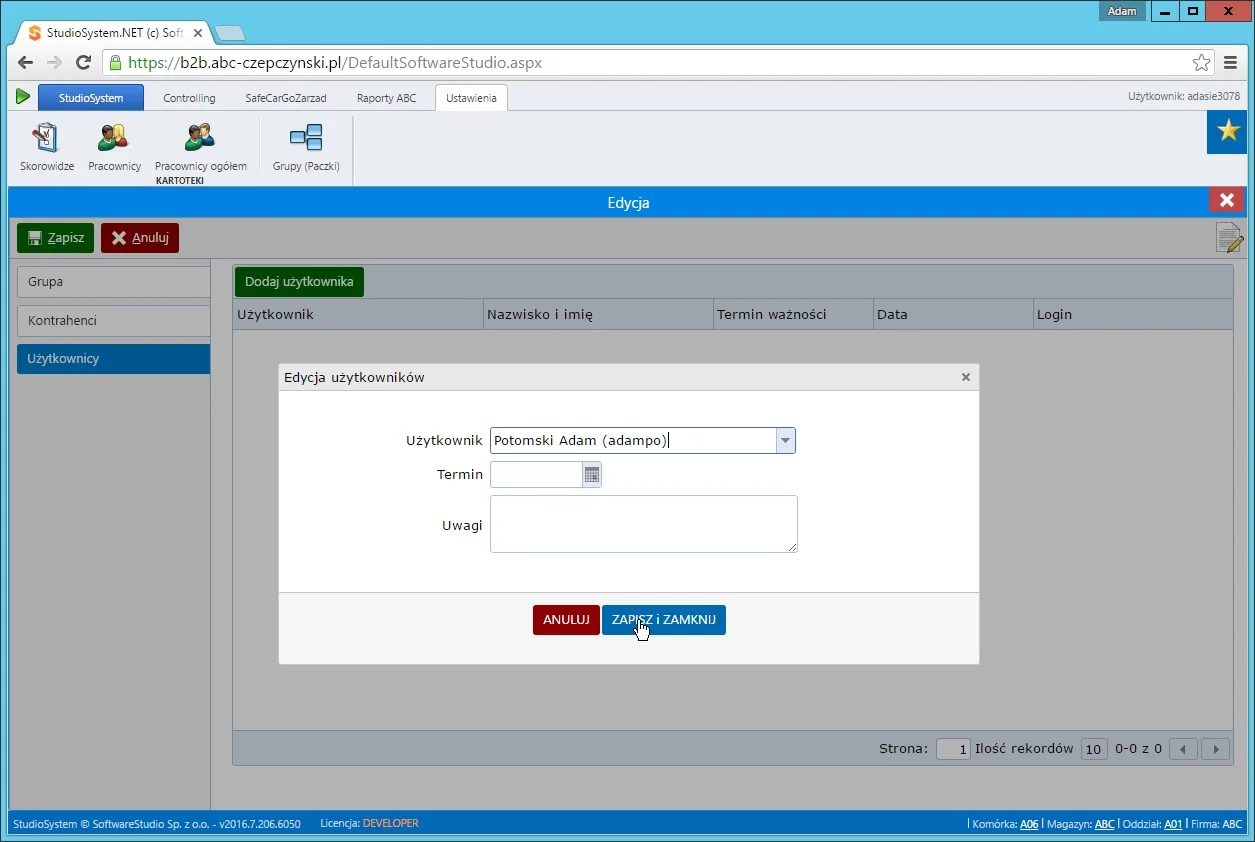Click ZAPISZ i ZAMKNIJ button
Screen dimensions: 1255x842
pos(664,620)
